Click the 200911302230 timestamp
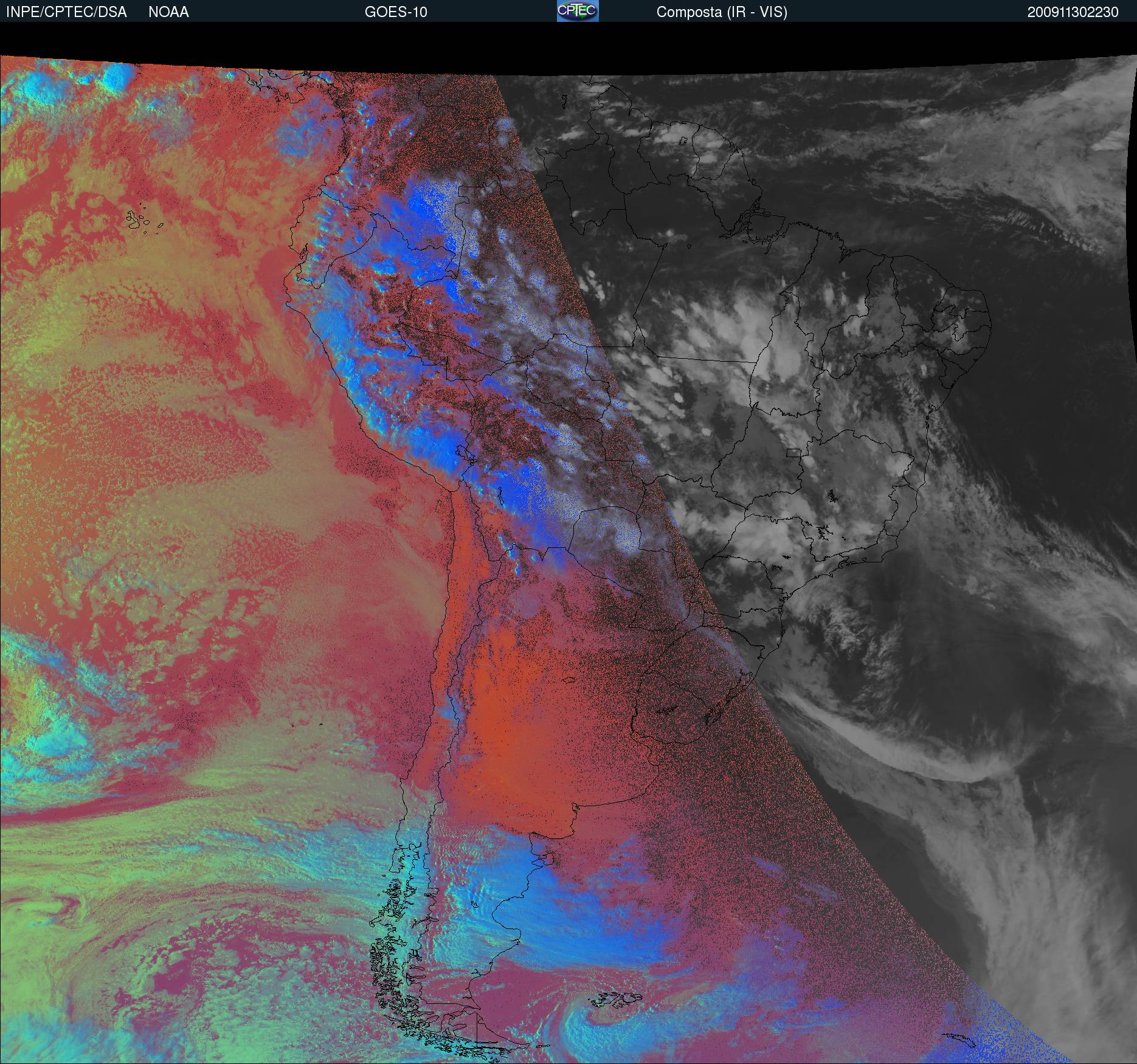 tap(1073, 12)
